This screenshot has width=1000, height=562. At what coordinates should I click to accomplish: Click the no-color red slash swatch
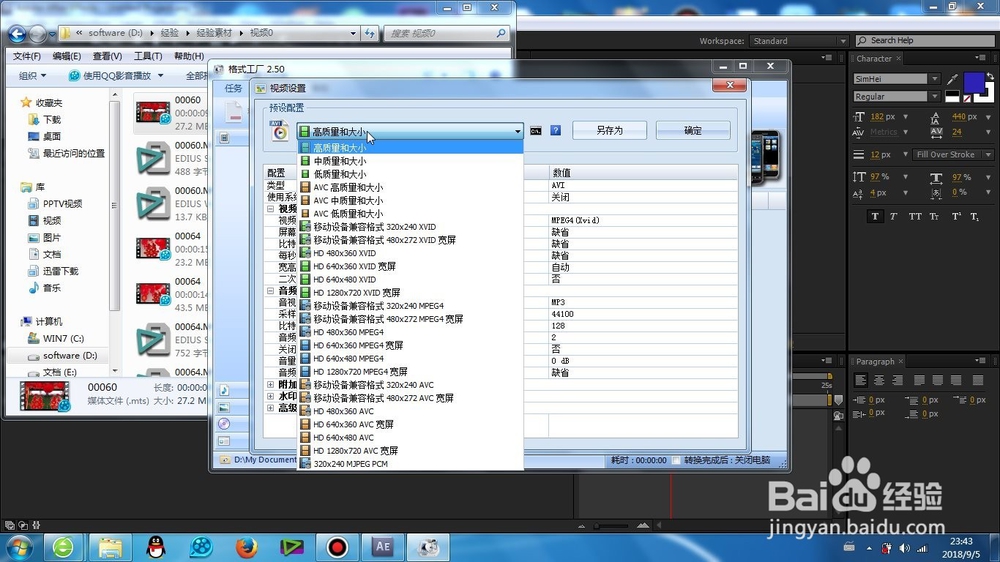tap(967, 99)
